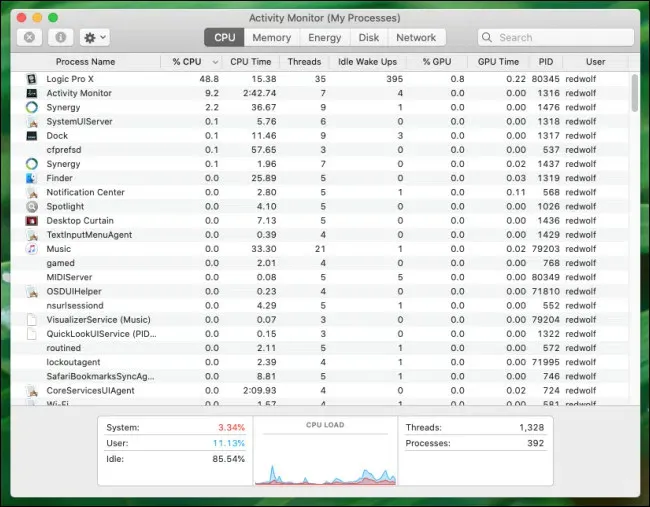
Task: Sort by the Process Name column header
Action: click(x=85, y=62)
